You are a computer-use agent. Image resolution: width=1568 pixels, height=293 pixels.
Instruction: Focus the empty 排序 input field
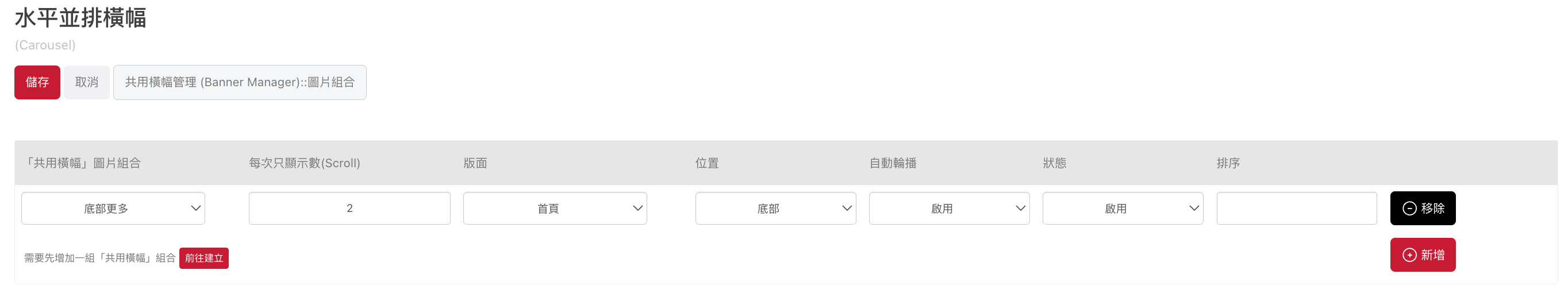click(1297, 209)
